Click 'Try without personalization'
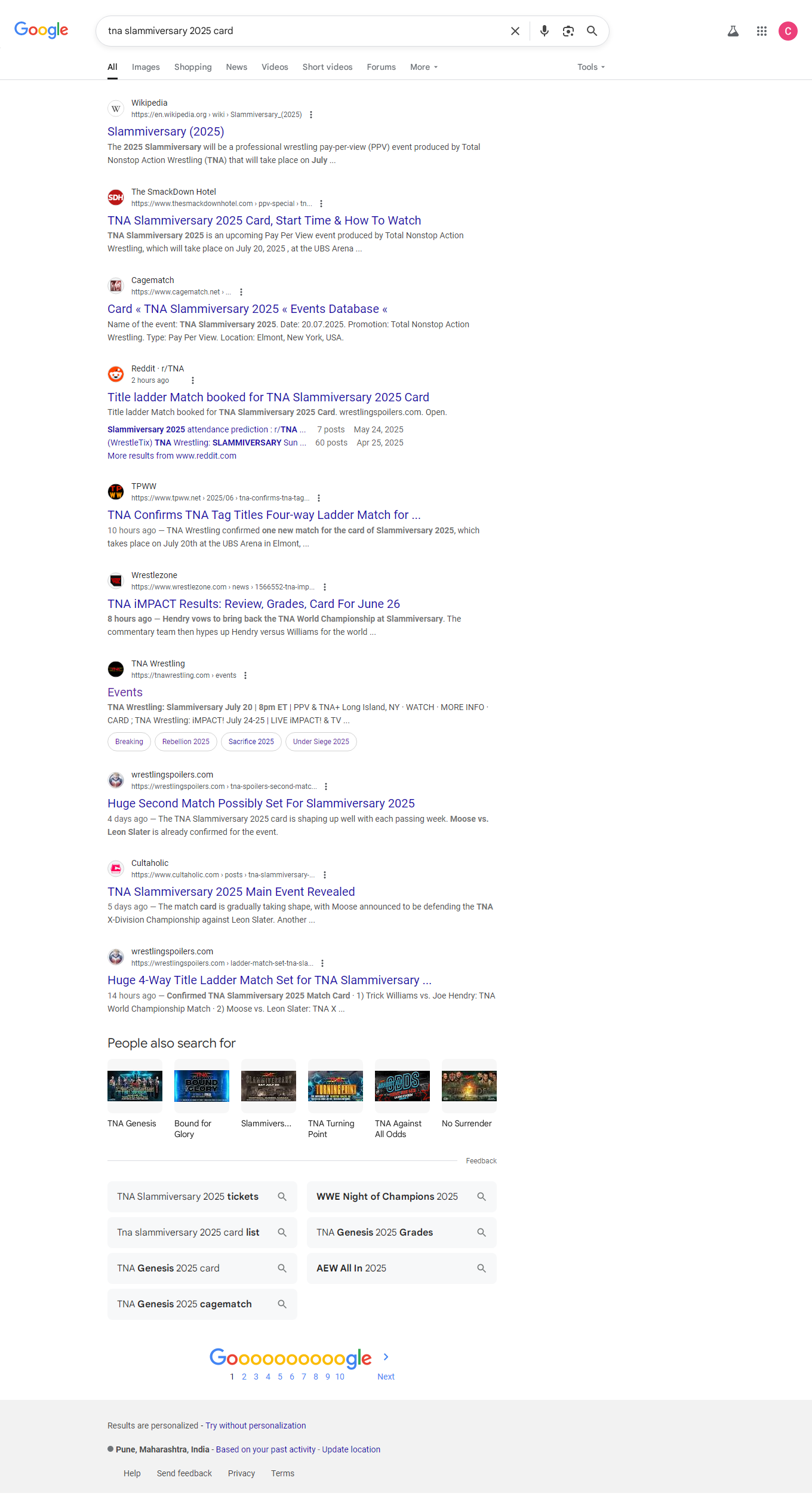The image size is (812, 1496). (x=256, y=1426)
